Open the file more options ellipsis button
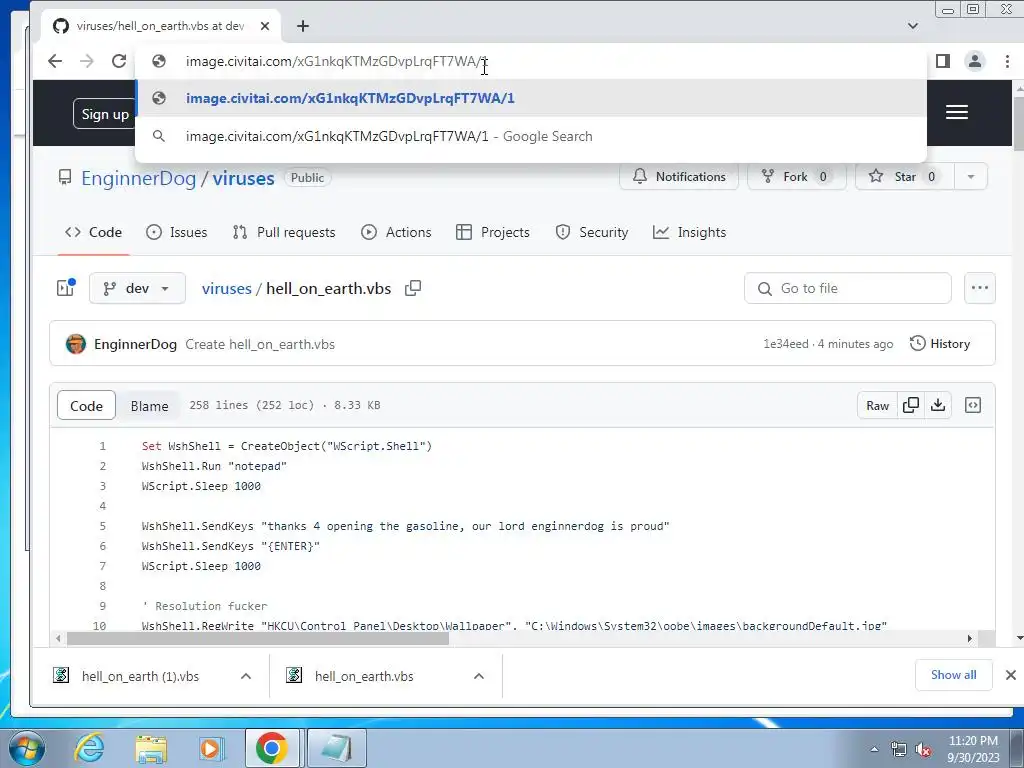This screenshot has width=1024, height=768. [980, 288]
